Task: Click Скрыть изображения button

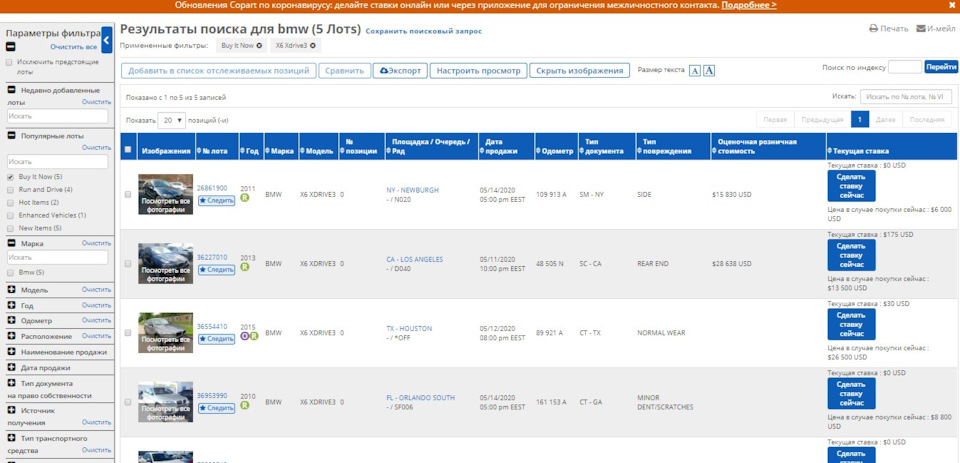Action: 579,71
